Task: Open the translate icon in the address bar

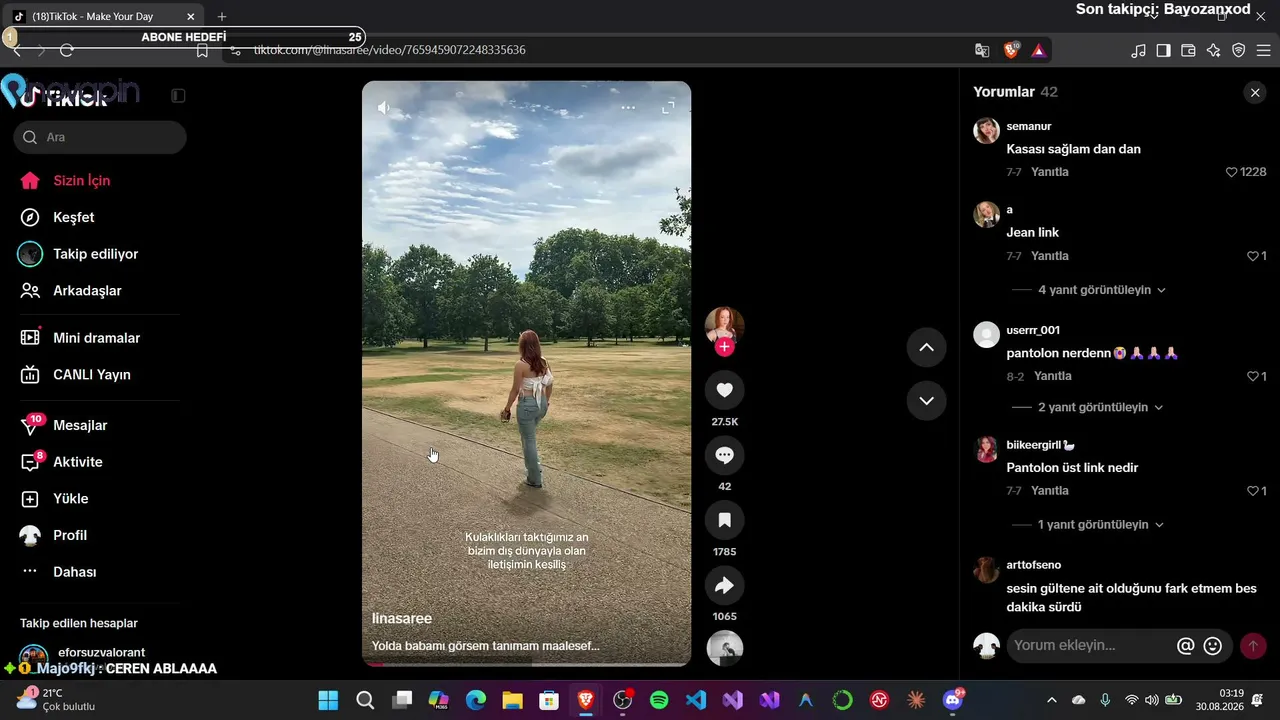Action: click(982, 50)
